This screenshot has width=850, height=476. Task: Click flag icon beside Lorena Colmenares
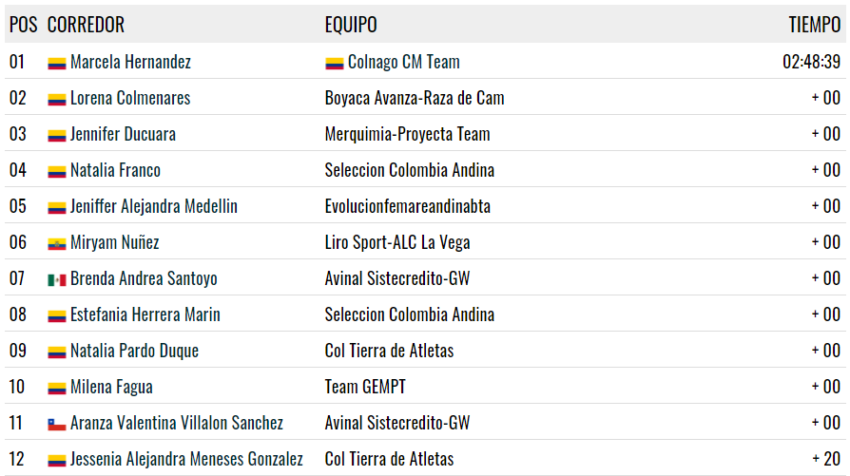(x=57, y=100)
